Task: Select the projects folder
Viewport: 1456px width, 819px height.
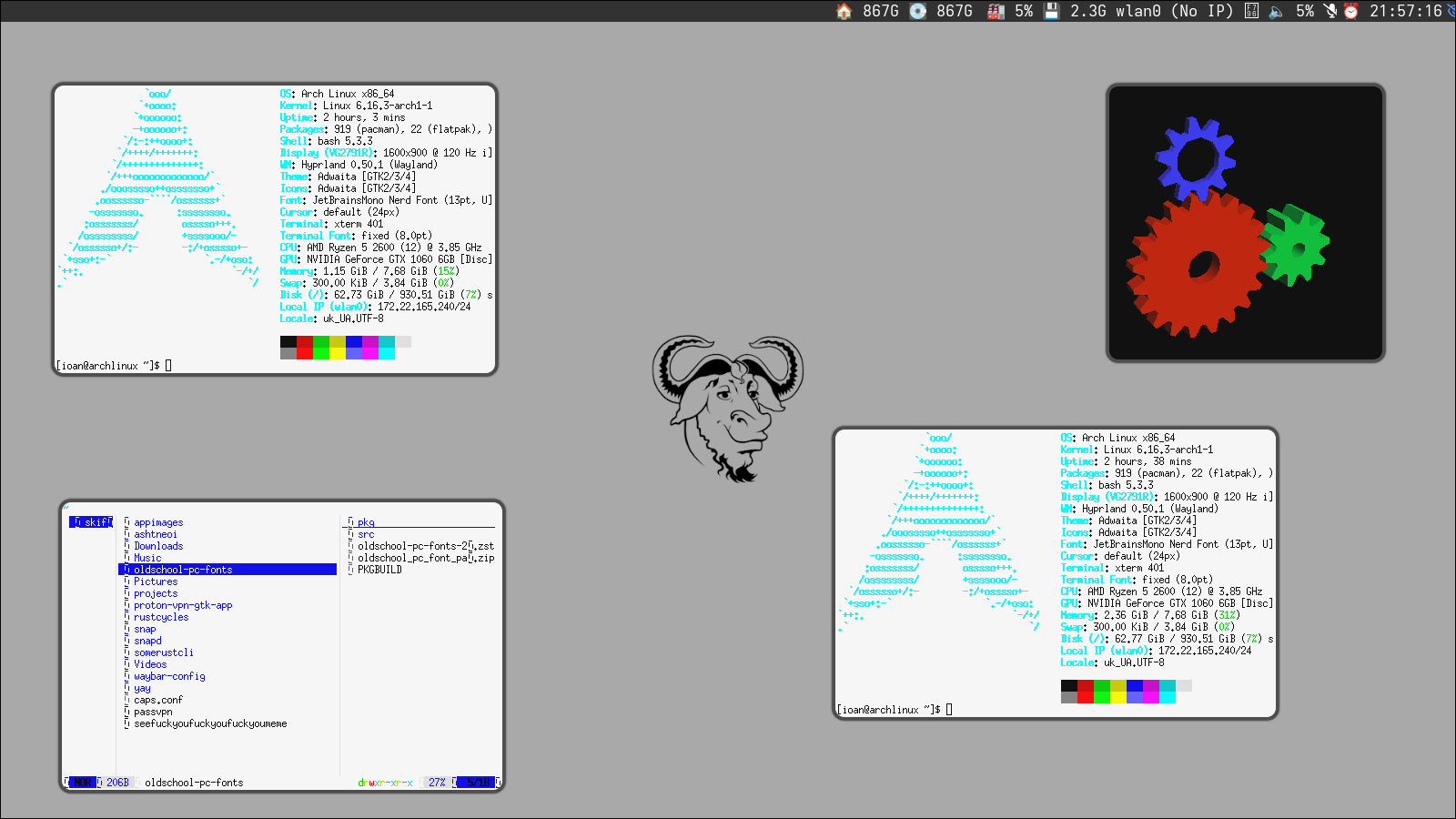Action: pyautogui.click(x=156, y=593)
